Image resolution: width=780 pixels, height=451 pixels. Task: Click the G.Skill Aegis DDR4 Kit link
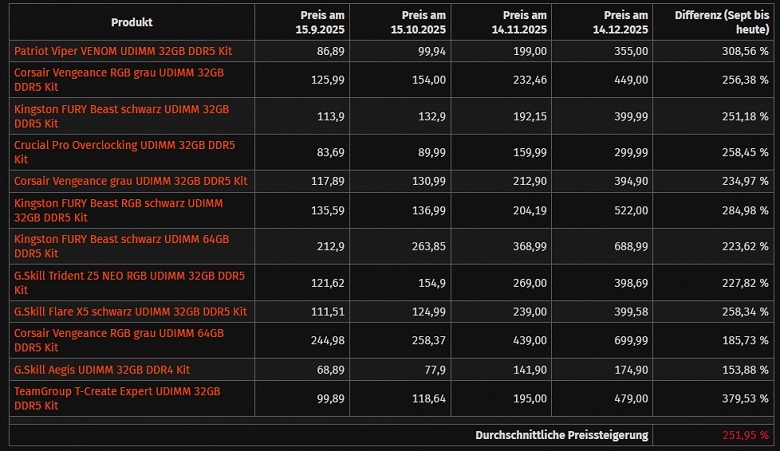pyautogui.click(x=101, y=369)
